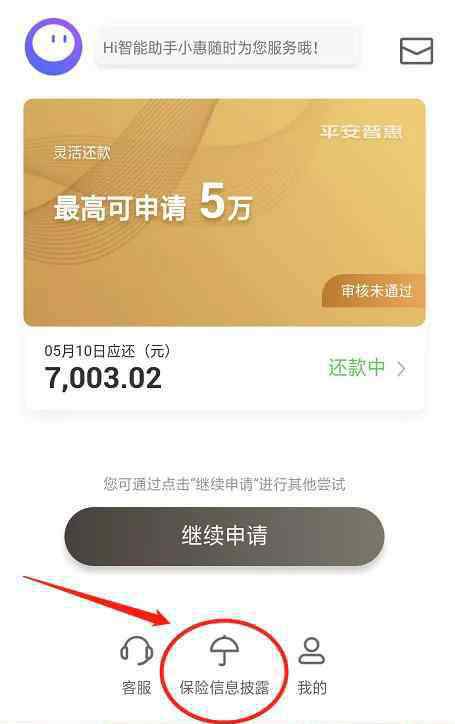455x724 pixels.
Task: Tap the umbrella insurance disclosure icon
Action: (x=224, y=650)
